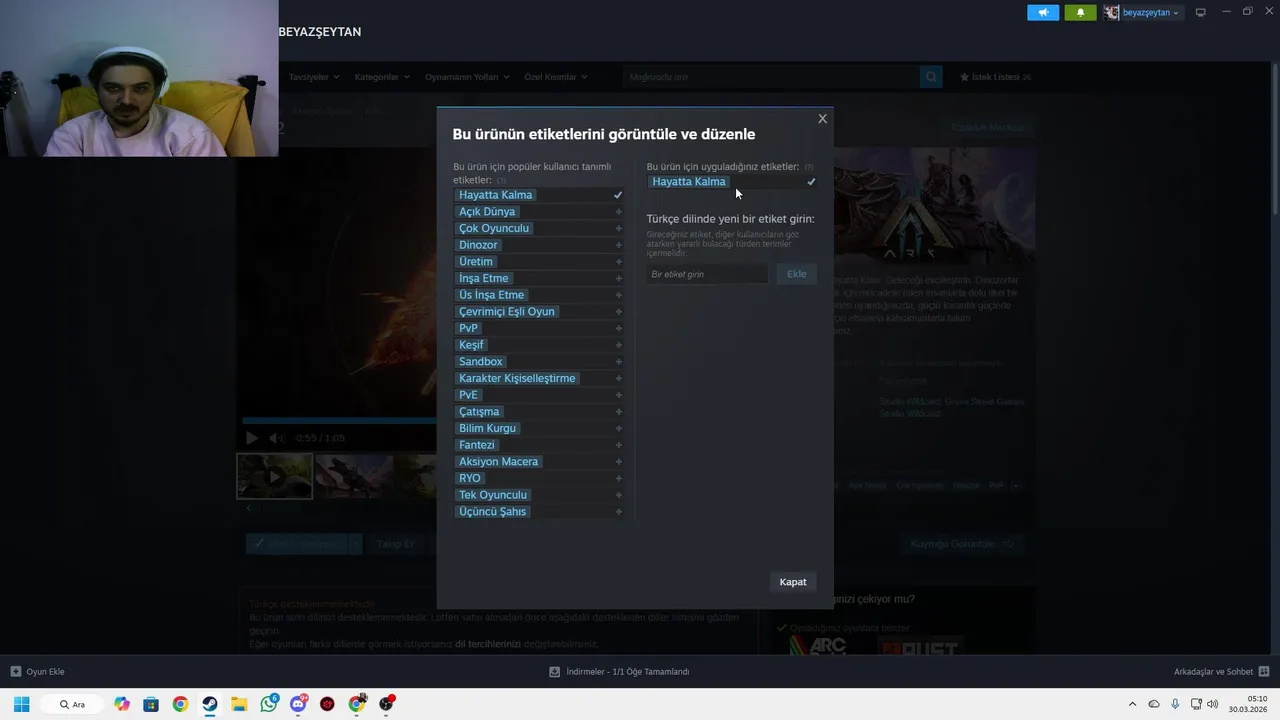1280x720 pixels.
Task: Open the Bilim Kurgu tag link
Action: coord(487,428)
